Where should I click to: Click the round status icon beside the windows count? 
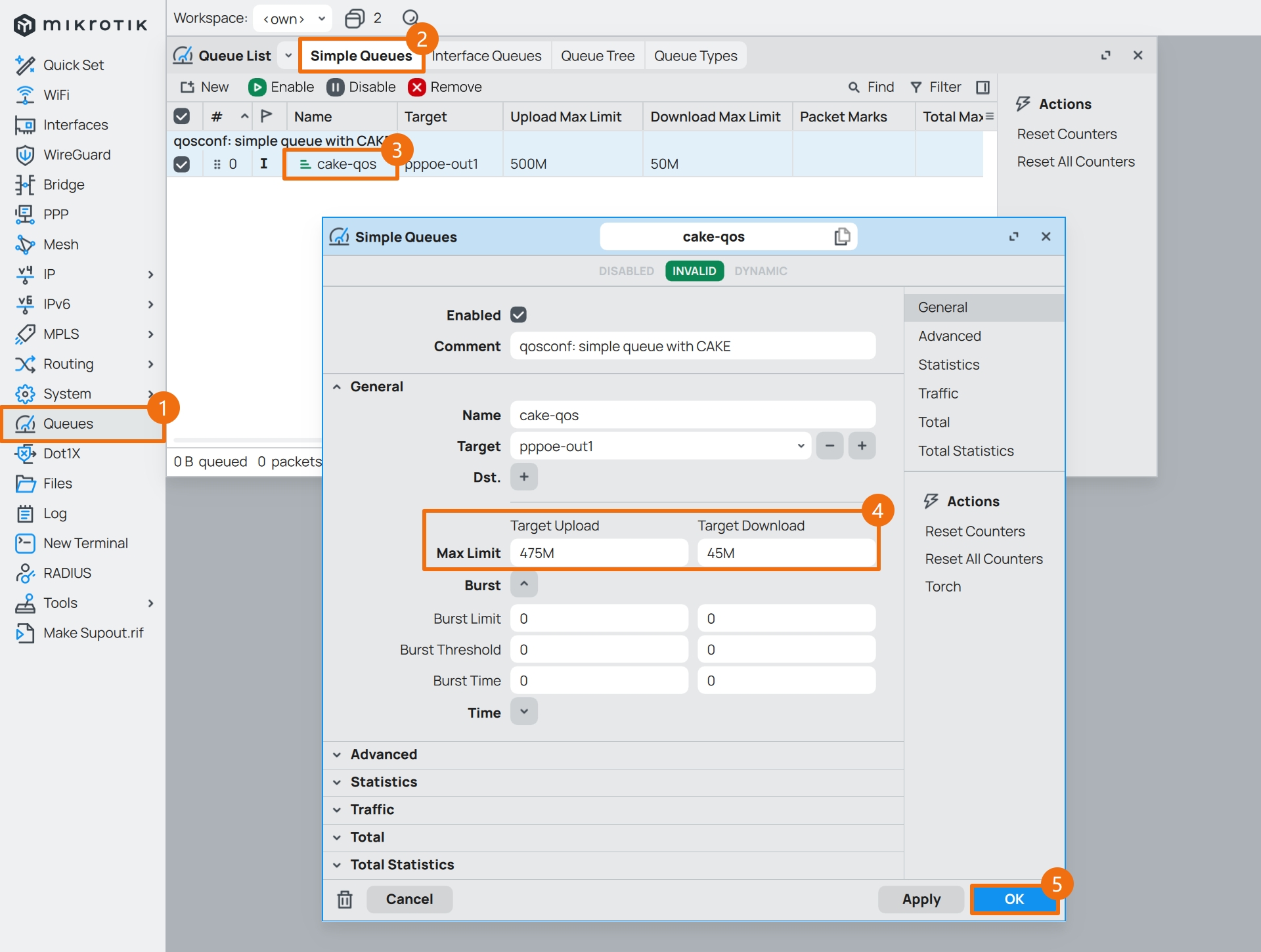click(x=410, y=18)
